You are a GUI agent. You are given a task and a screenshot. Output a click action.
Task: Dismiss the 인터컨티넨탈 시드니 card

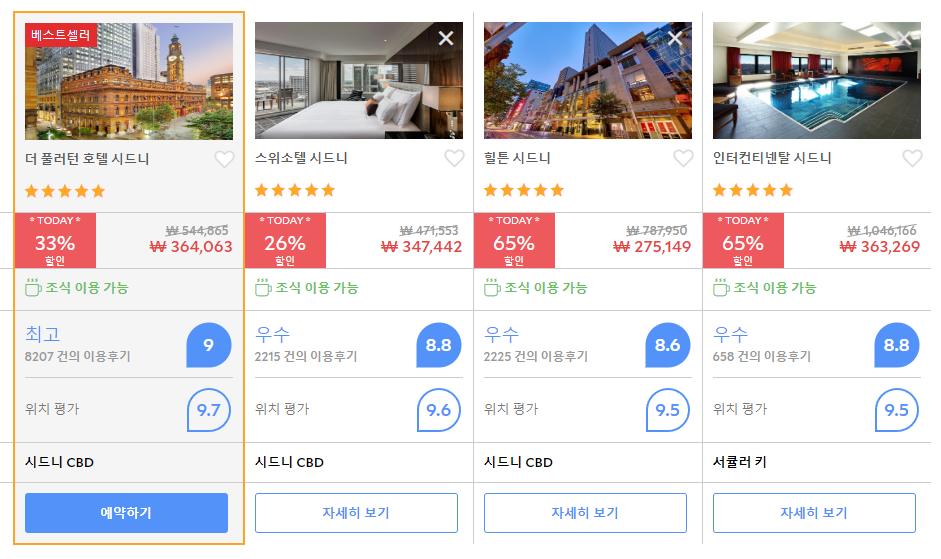(x=904, y=38)
